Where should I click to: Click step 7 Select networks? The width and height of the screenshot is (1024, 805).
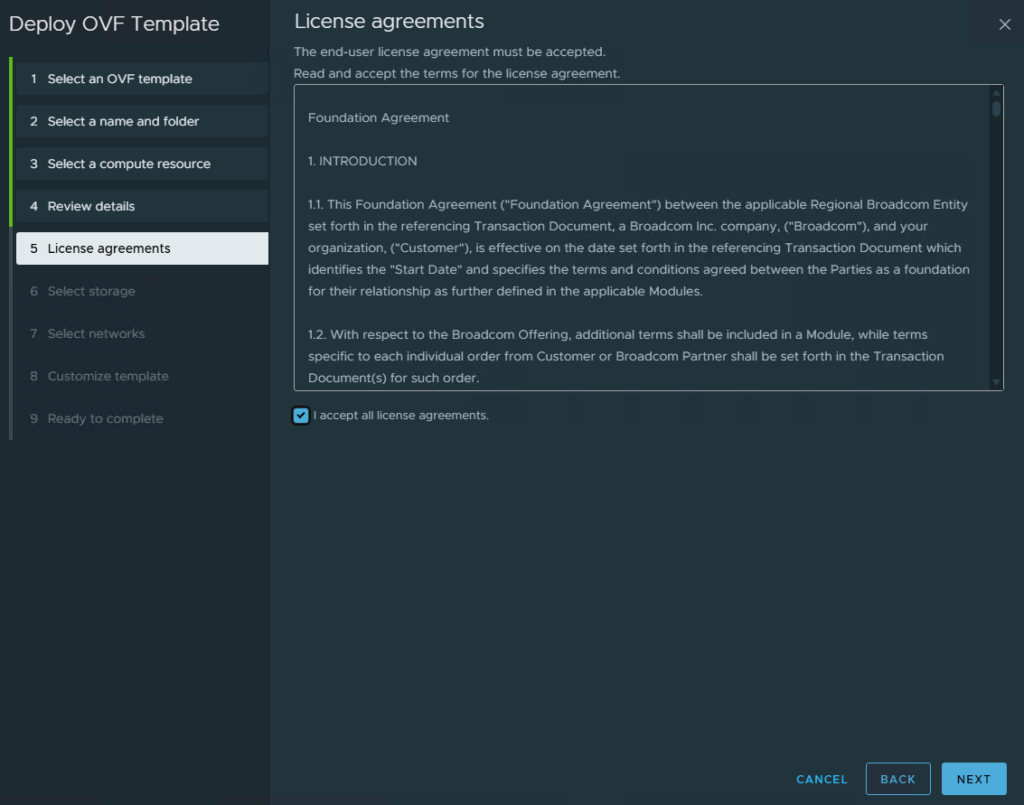point(142,334)
